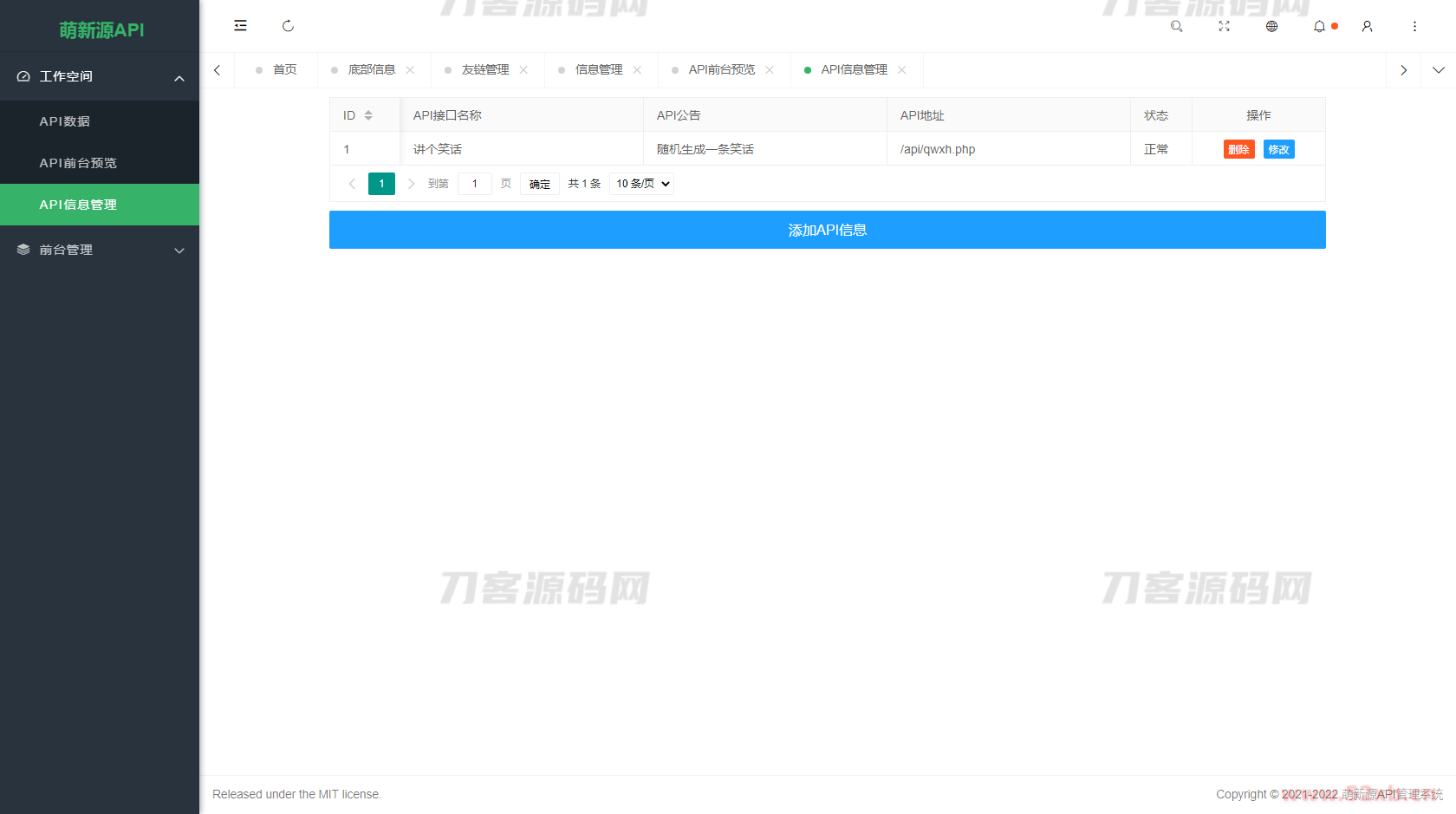Screen dimensions: 1456x814
Task: Enter fullscreen mode via the expand icon
Action: coord(1224,26)
